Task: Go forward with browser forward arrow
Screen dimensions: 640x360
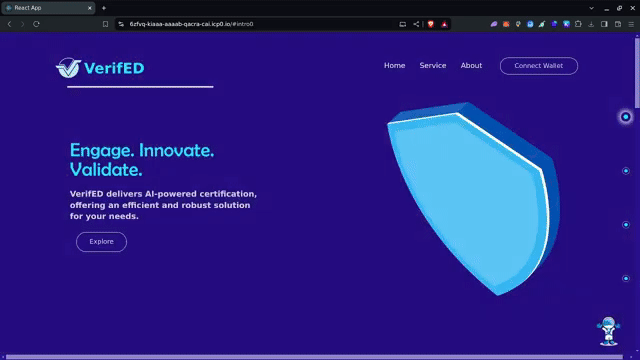Action: 22,24
